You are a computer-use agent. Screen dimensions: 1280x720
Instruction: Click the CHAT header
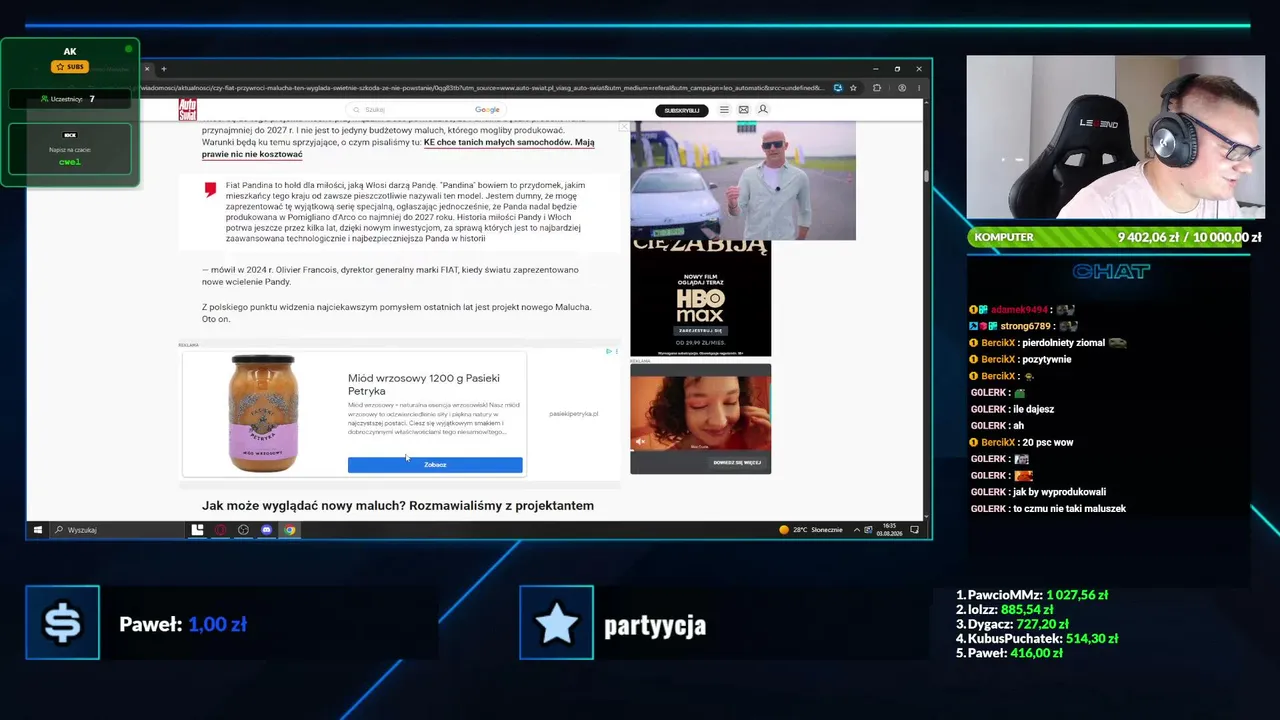[x=1111, y=272]
